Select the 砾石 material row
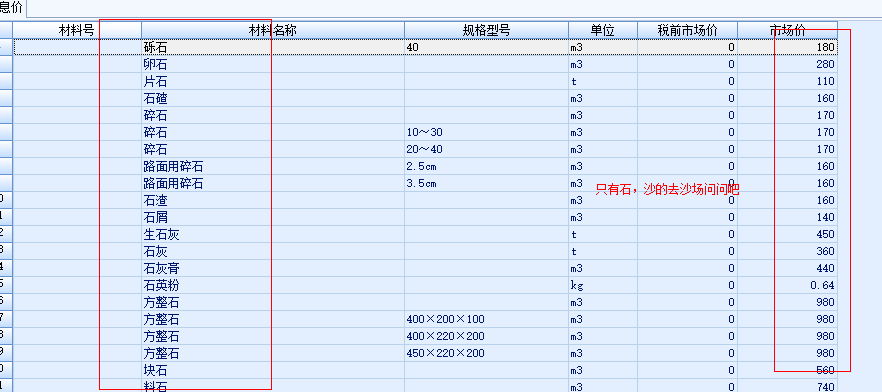This screenshot has height=392, width=882. click(x=425, y=47)
